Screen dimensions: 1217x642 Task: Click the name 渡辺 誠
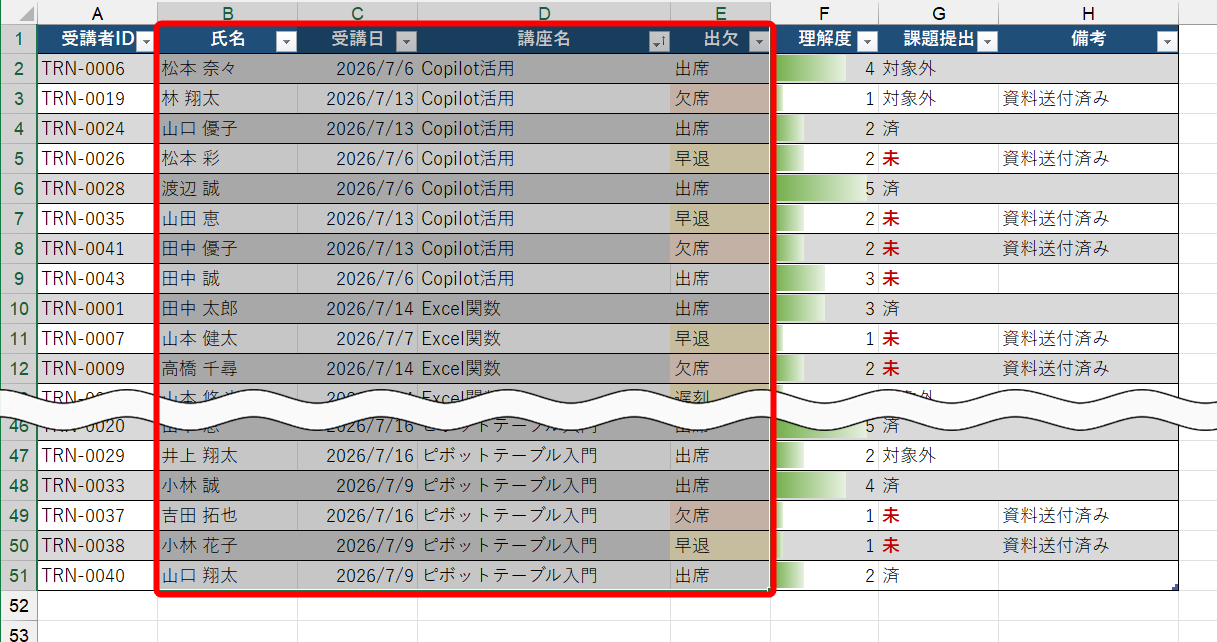191,189
